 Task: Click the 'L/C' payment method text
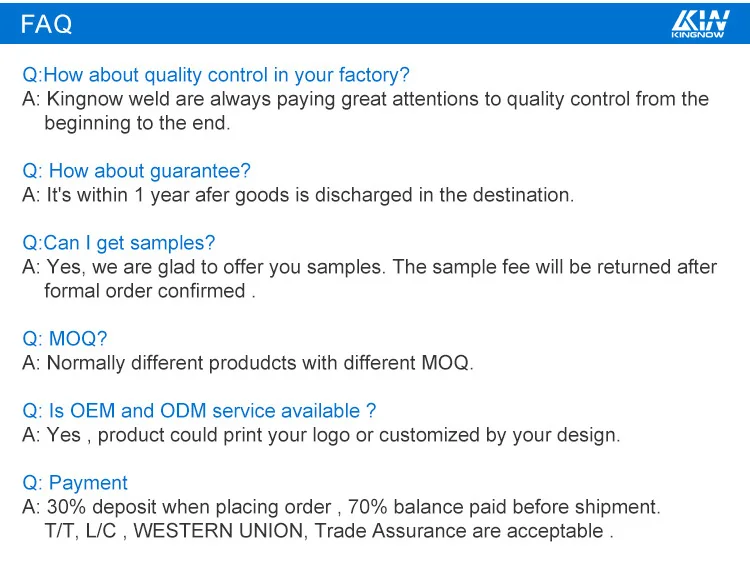(x=101, y=531)
